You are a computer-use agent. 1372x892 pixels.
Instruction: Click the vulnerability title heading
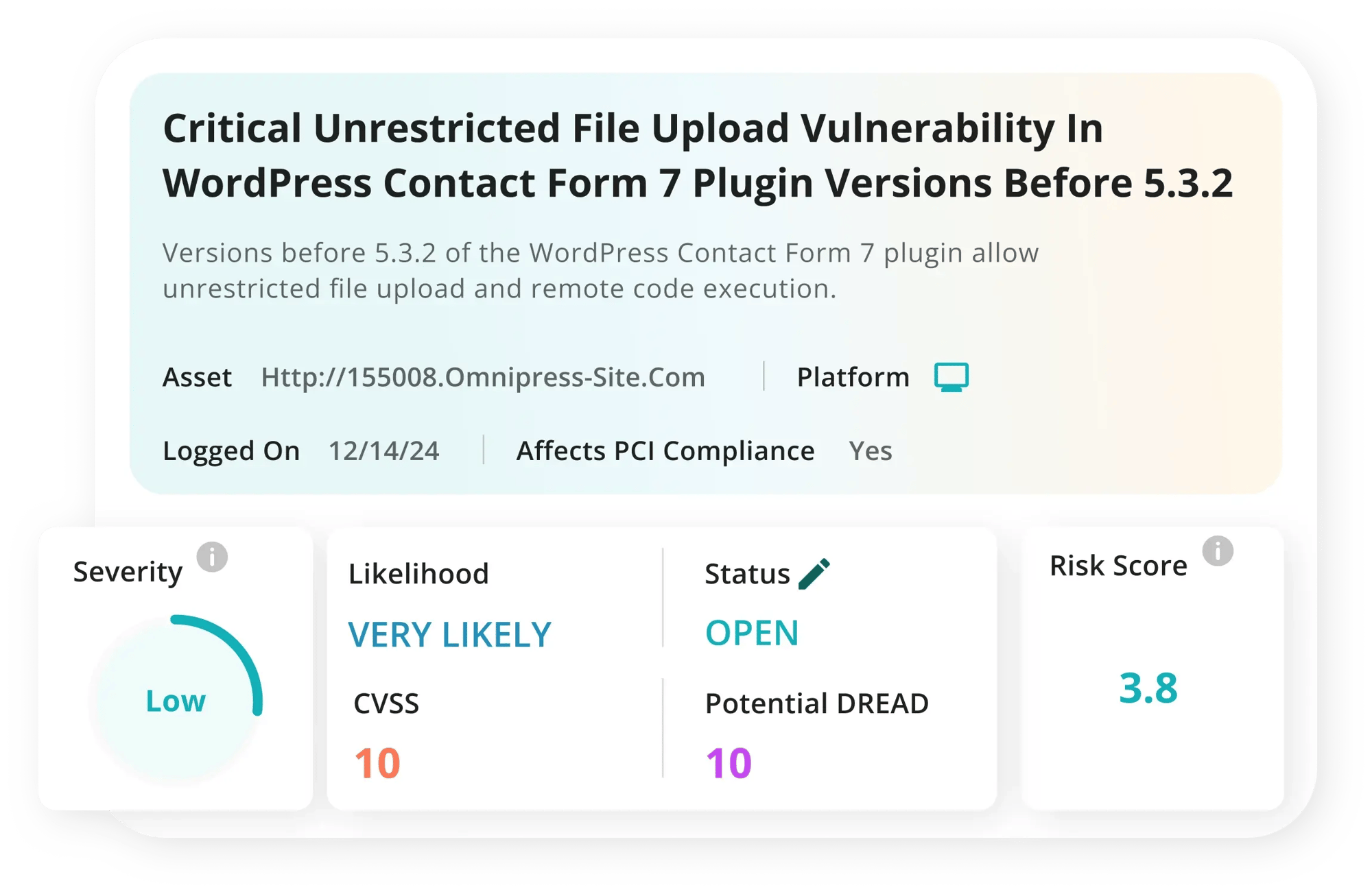pyautogui.click(x=698, y=156)
